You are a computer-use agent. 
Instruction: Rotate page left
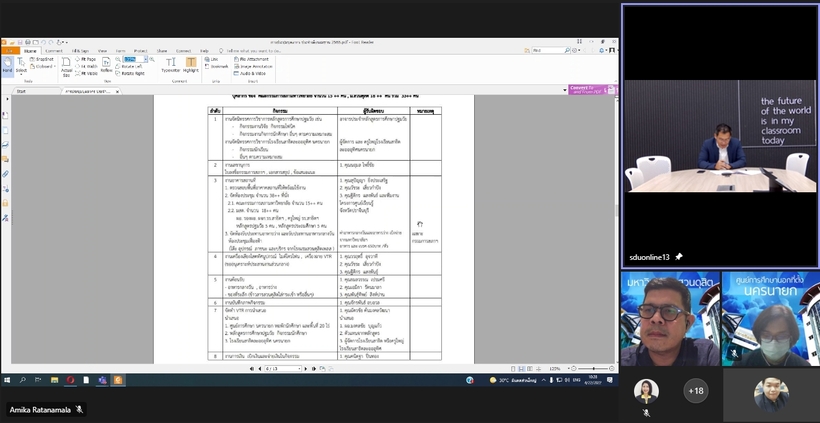click(x=129, y=66)
